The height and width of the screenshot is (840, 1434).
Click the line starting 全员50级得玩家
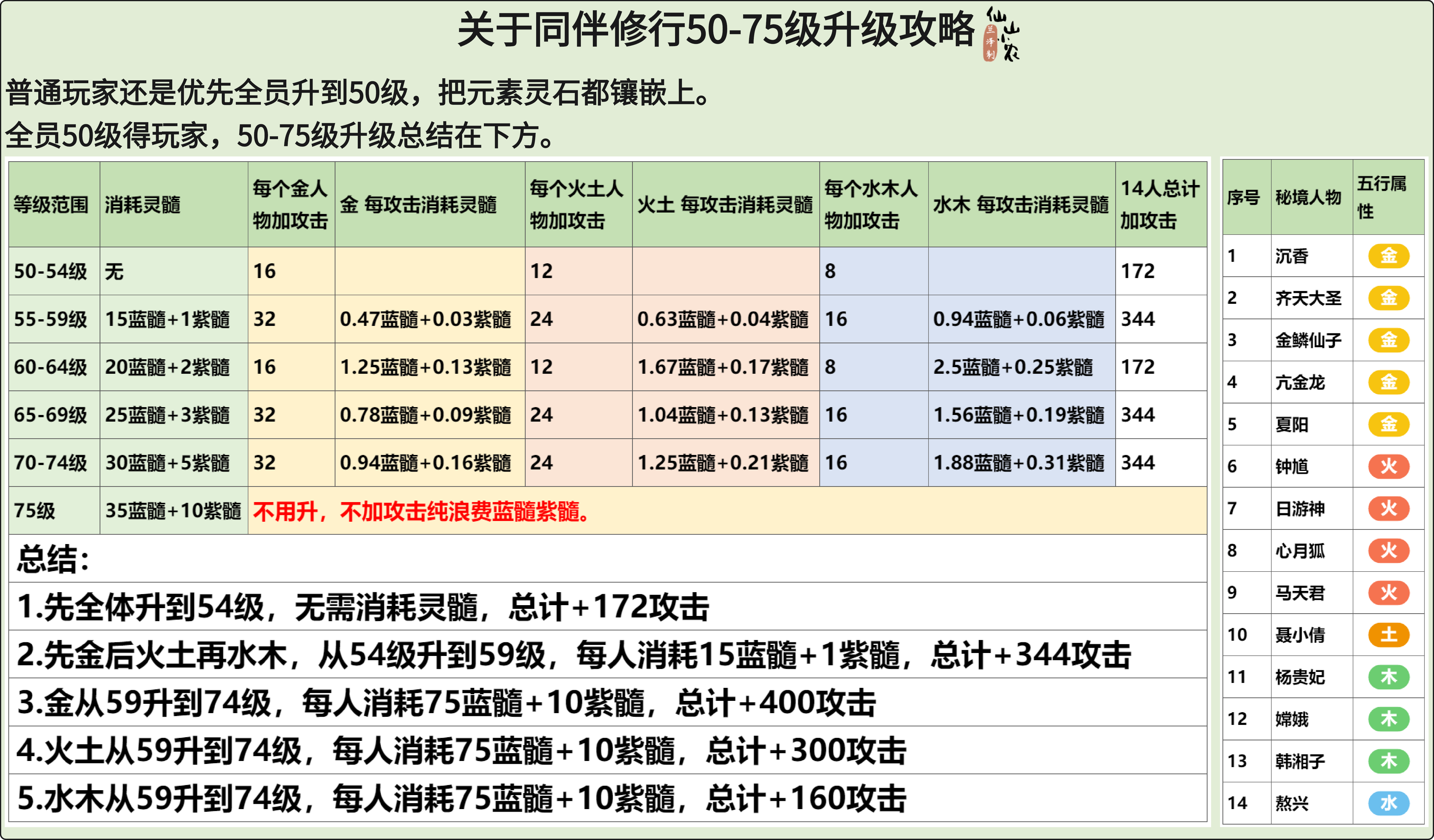[x=279, y=135]
